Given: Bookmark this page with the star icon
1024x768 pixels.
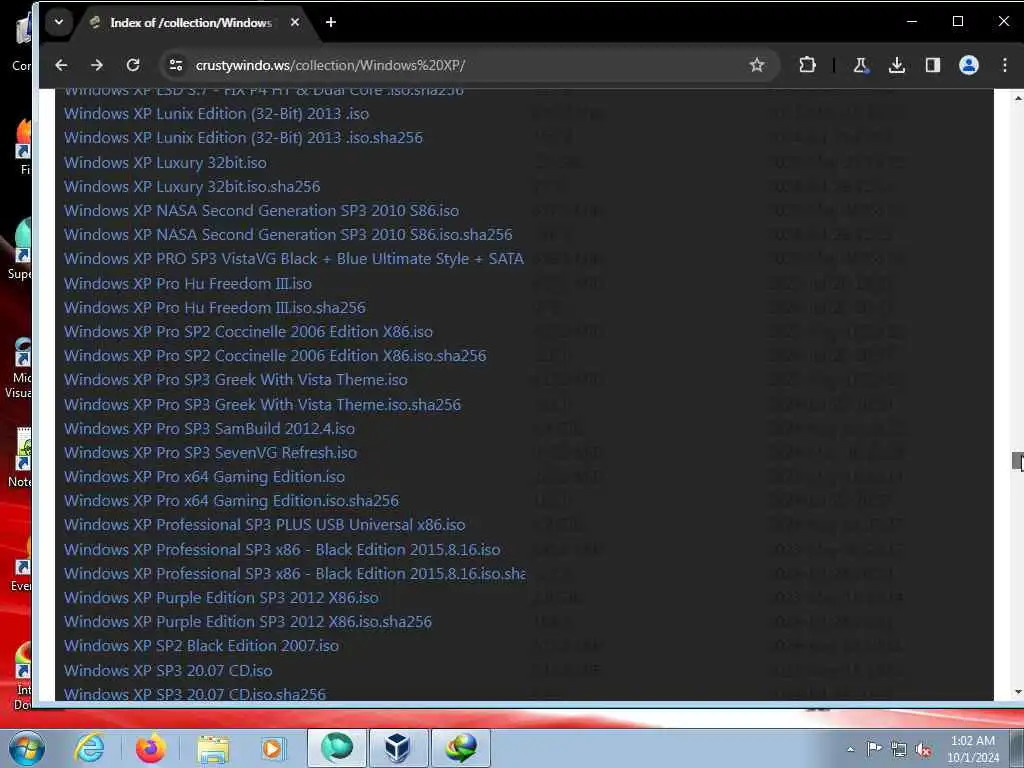Looking at the screenshot, I should pyautogui.click(x=757, y=65).
